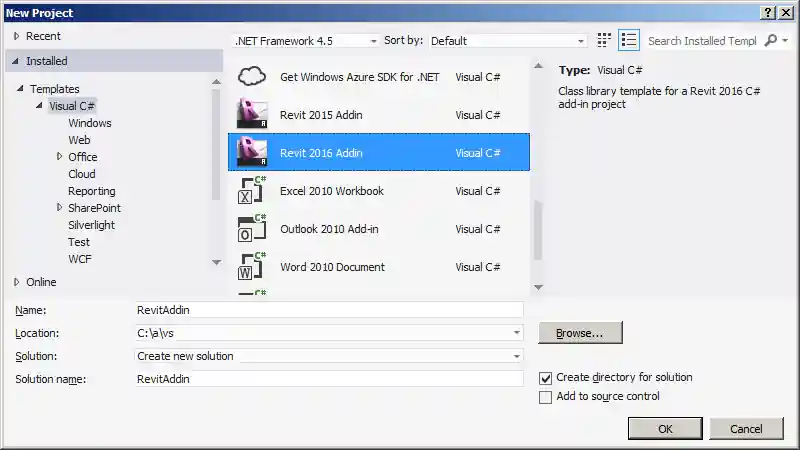
Task: Select the Web template category
Action: pos(79,140)
